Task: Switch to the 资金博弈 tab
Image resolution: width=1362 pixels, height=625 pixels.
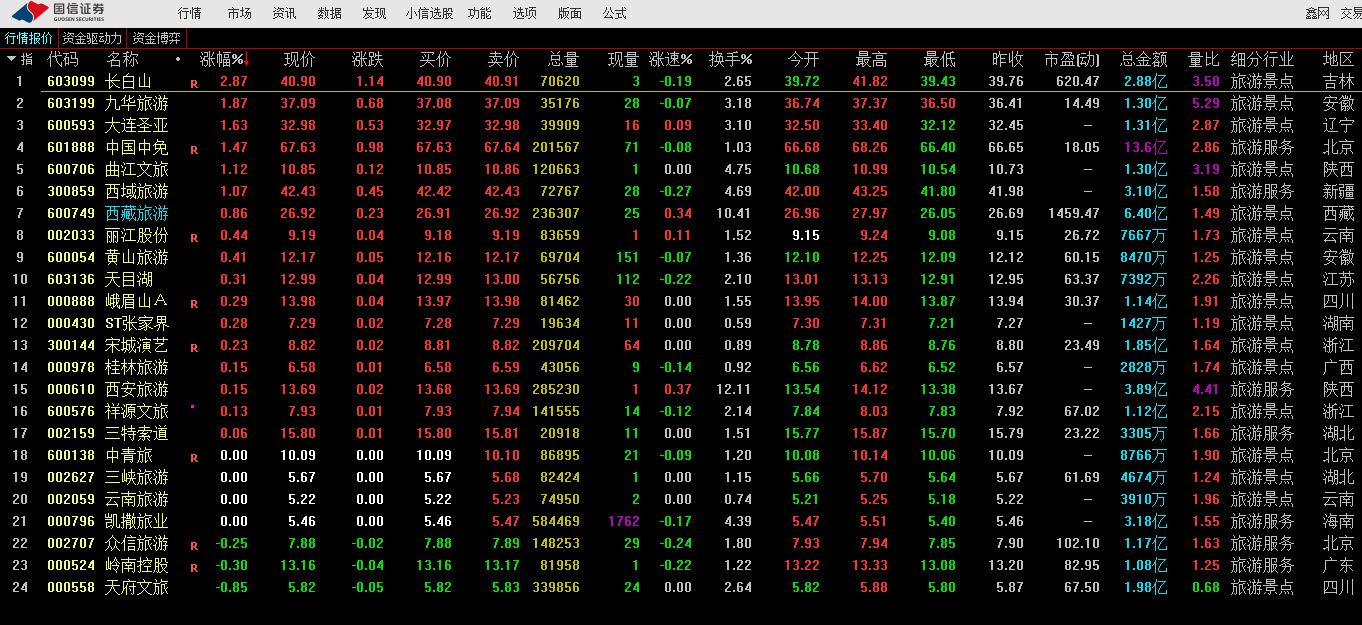Action: point(157,38)
